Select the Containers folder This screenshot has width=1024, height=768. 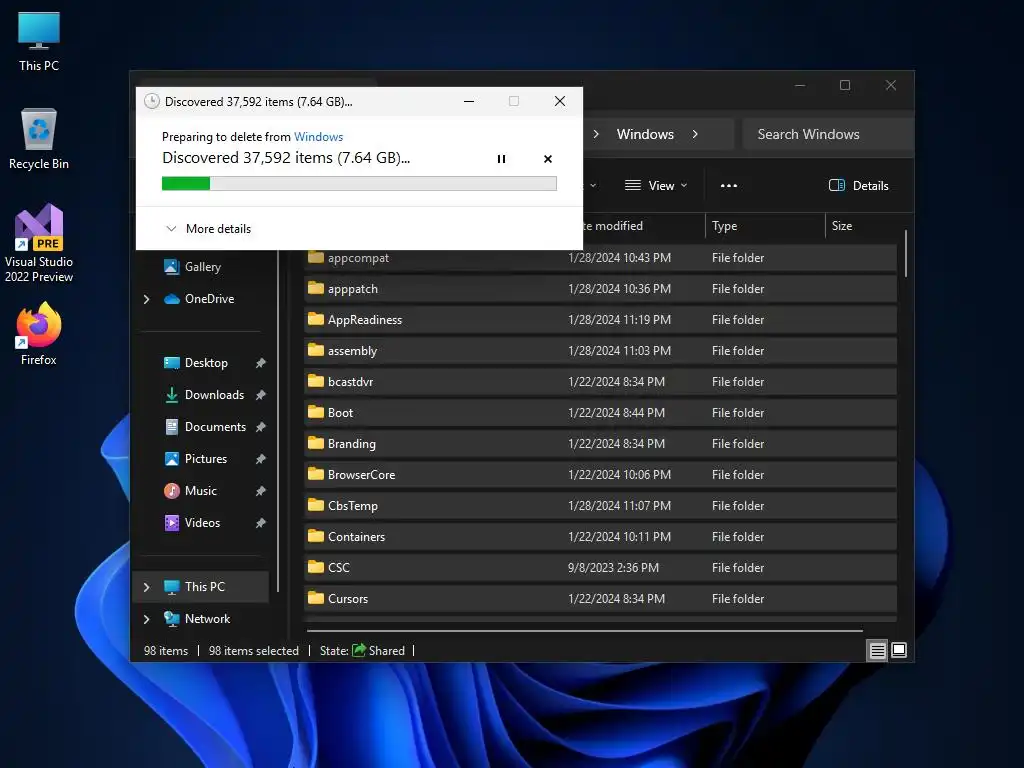click(600, 537)
